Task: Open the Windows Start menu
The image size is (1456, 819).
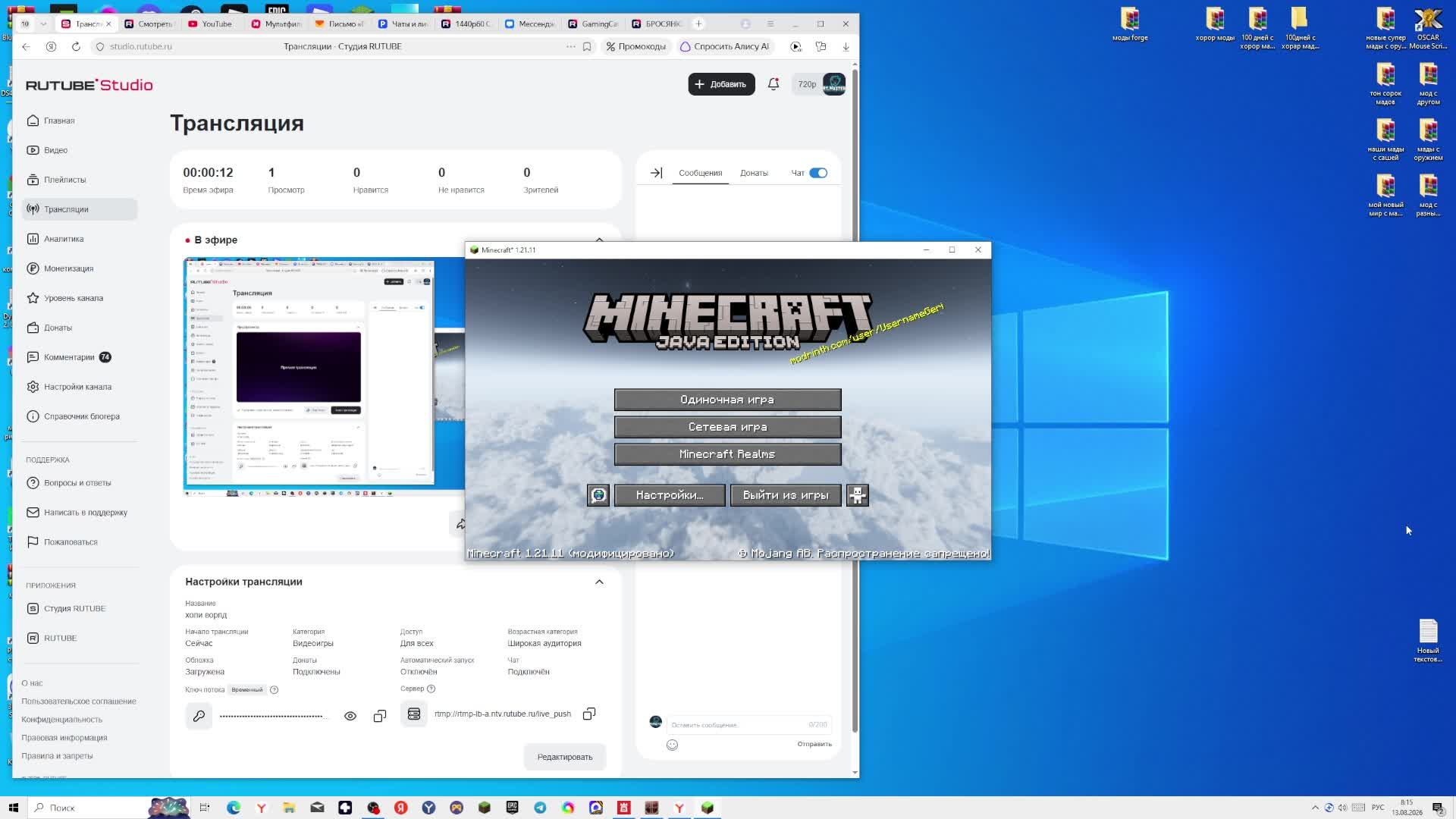Action: click(x=13, y=808)
